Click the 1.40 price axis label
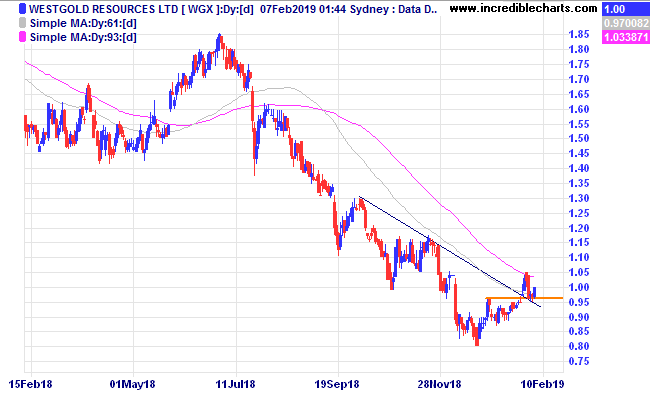651x395 pixels. 578,168
